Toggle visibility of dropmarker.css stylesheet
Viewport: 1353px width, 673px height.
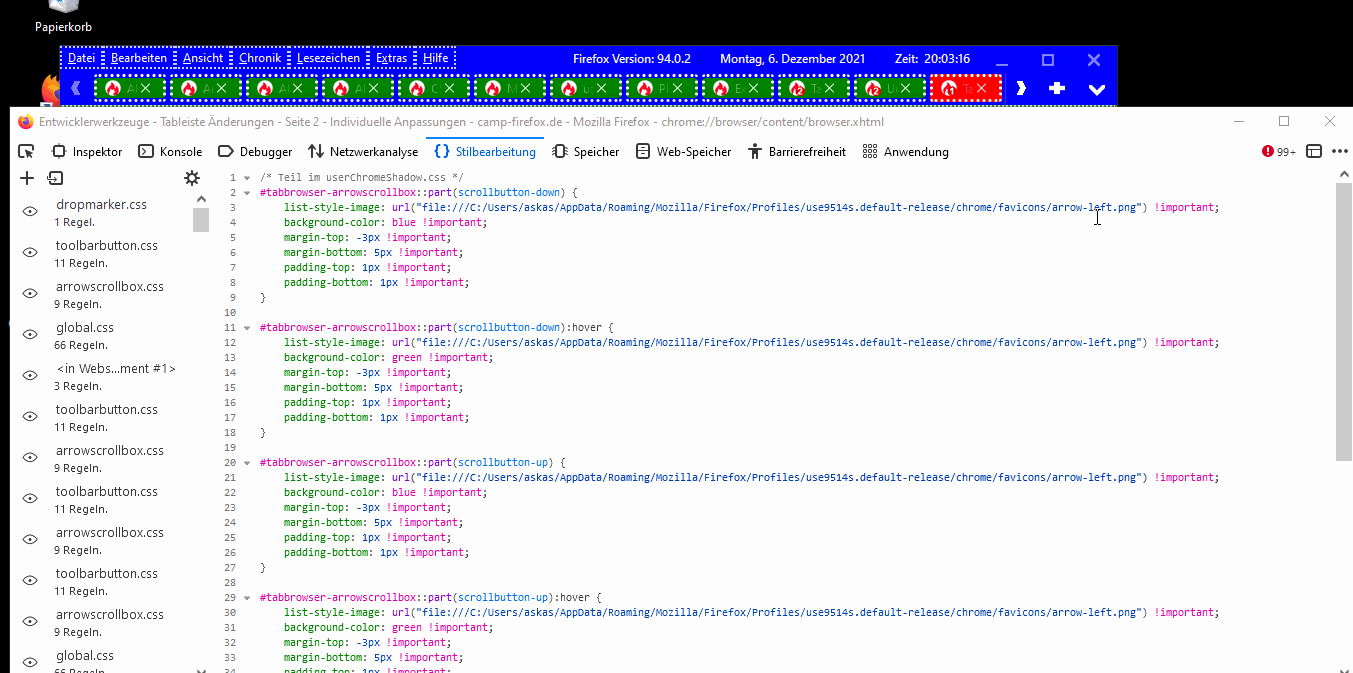(30, 211)
